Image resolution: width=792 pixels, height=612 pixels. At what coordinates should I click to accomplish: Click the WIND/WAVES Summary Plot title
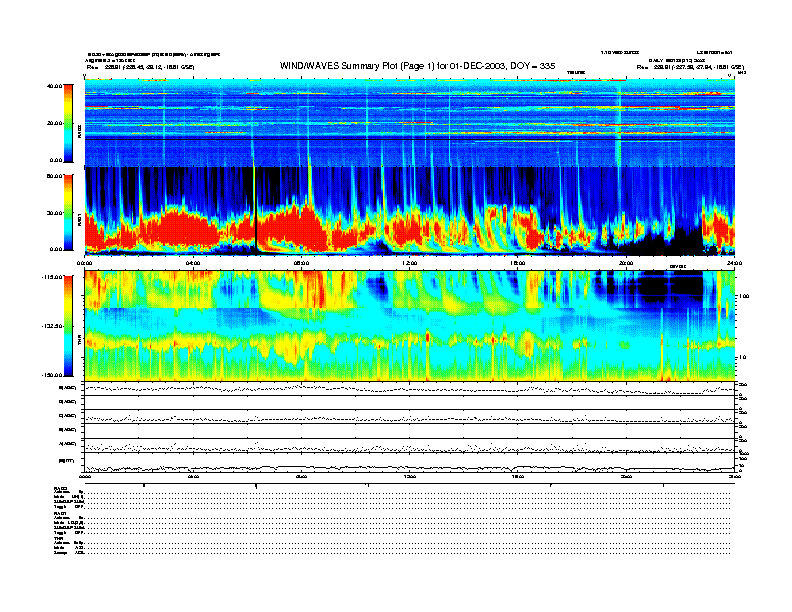[x=417, y=66]
